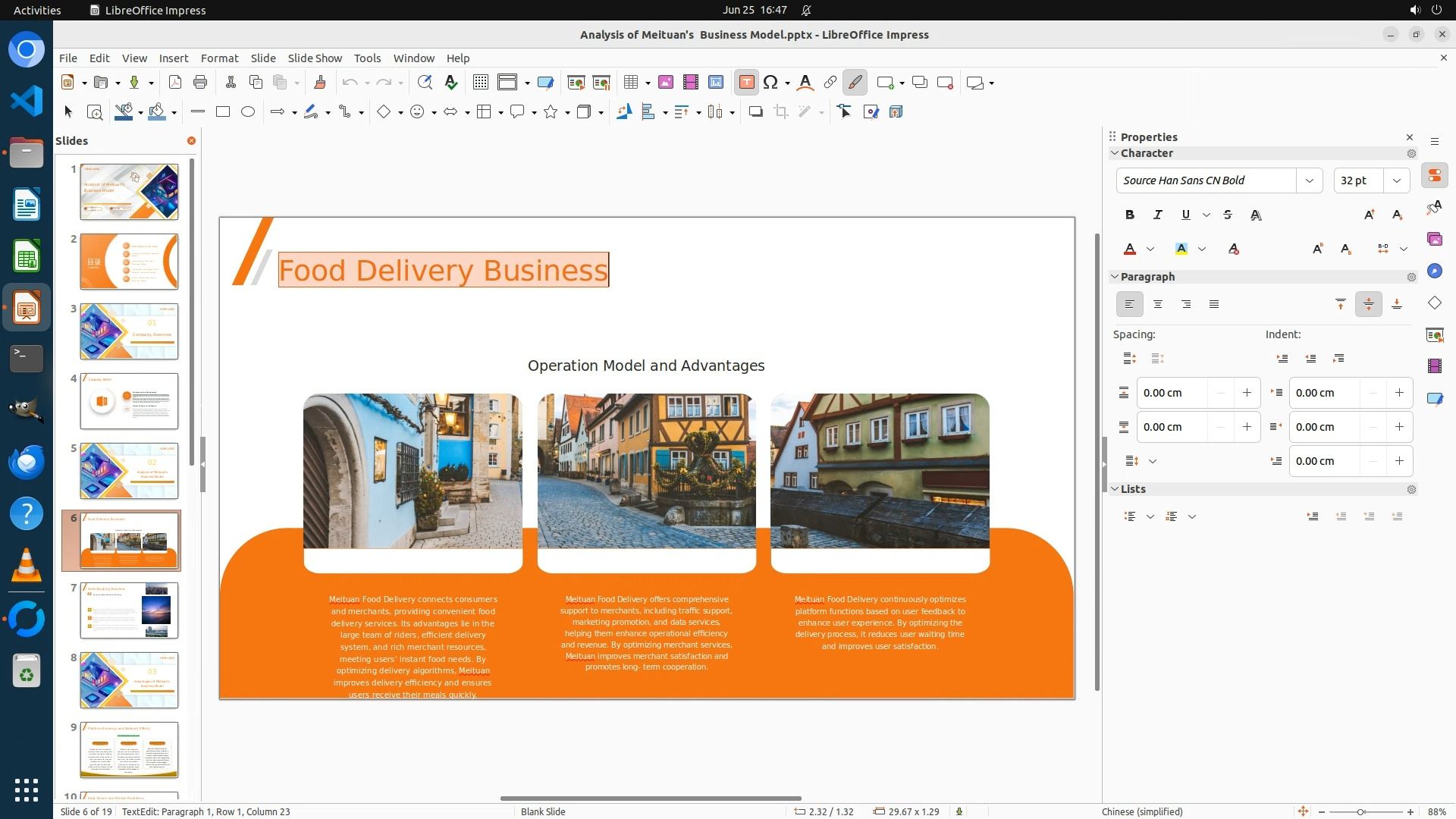Insert a text box from the toolbar
1456x819 pixels.
pos(746,83)
